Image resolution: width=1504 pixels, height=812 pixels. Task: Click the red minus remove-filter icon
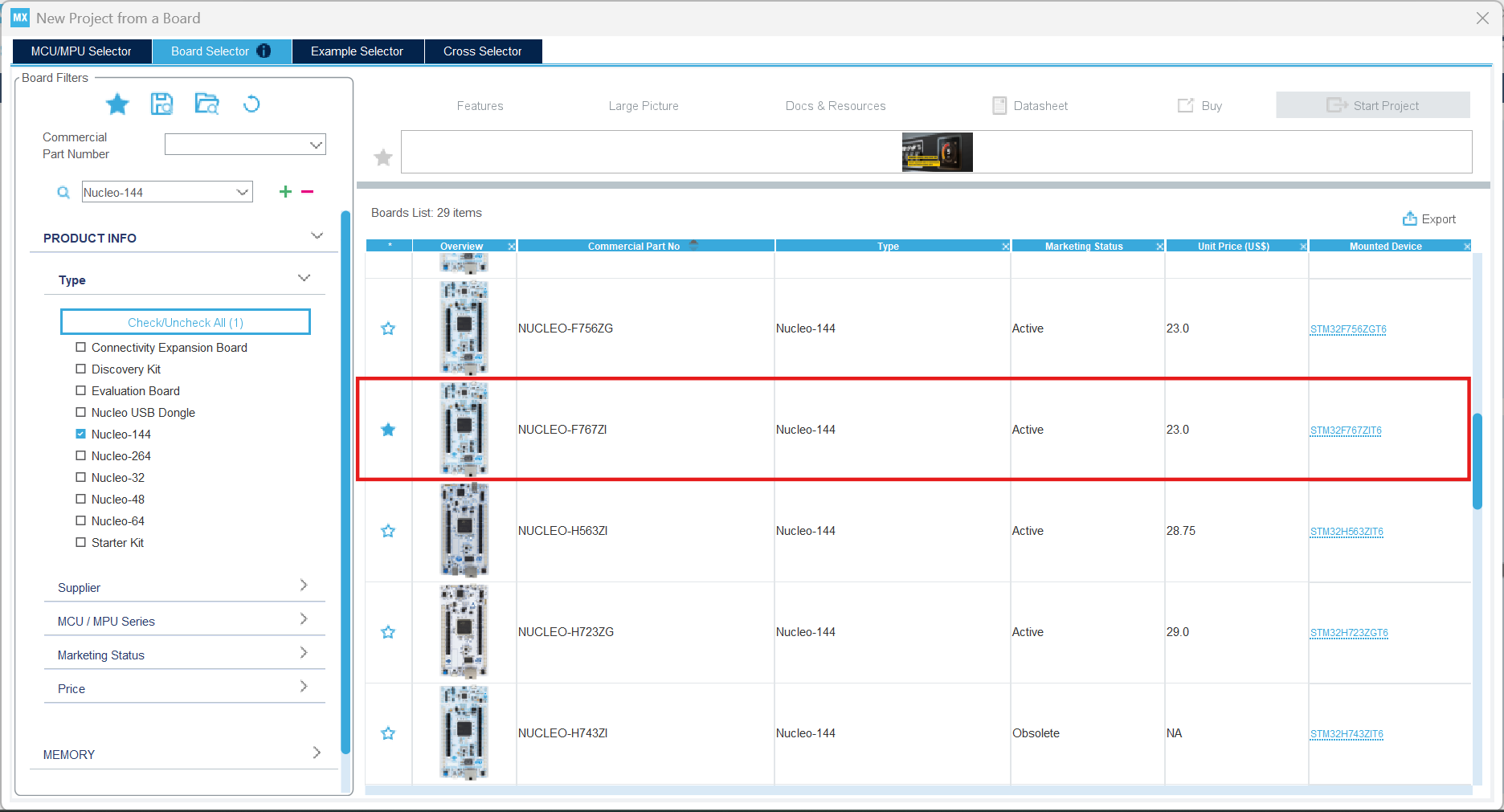pyautogui.click(x=307, y=192)
